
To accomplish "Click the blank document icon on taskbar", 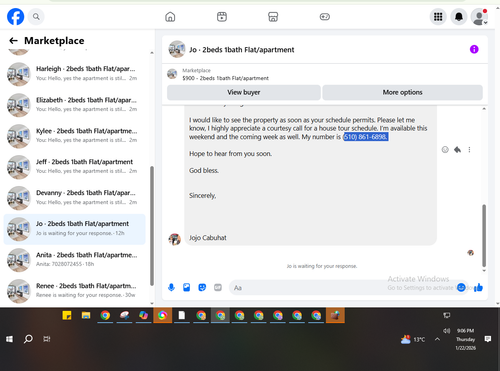I will 182,315.
